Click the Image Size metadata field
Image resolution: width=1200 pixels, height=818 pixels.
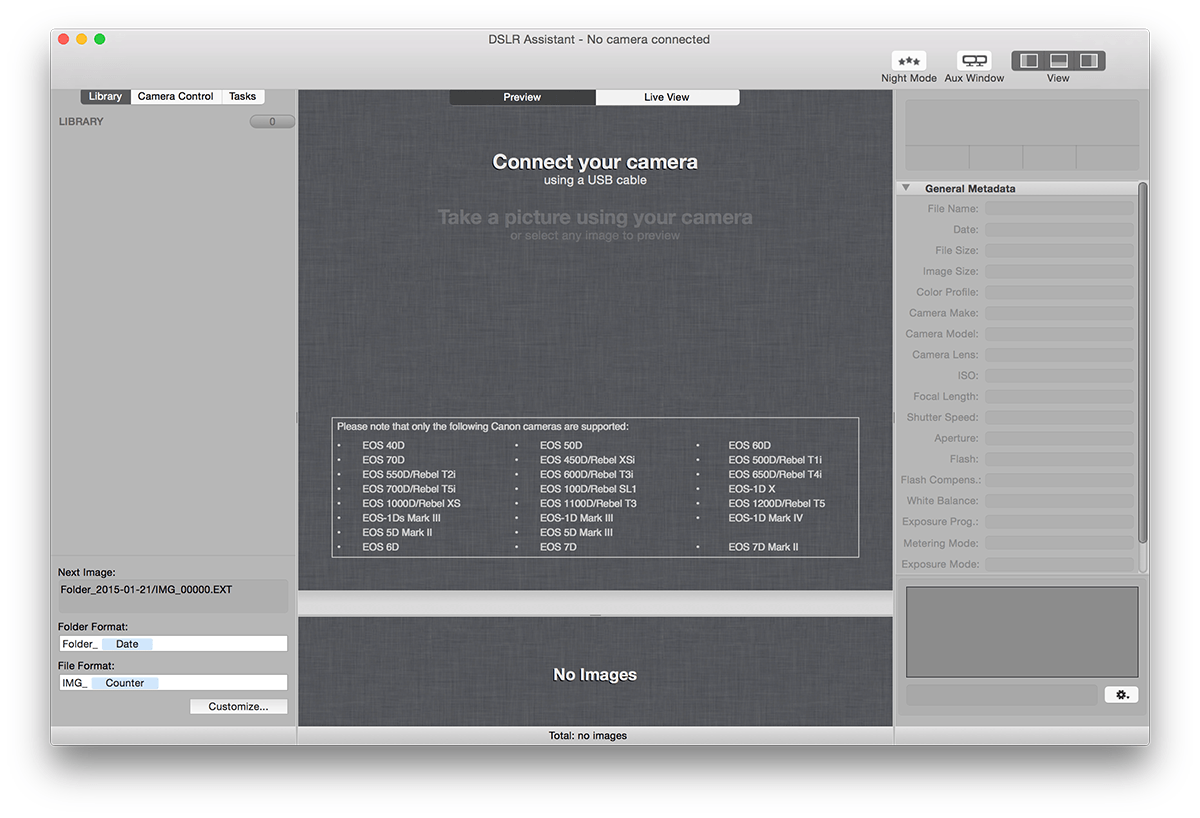point(1060,272)
